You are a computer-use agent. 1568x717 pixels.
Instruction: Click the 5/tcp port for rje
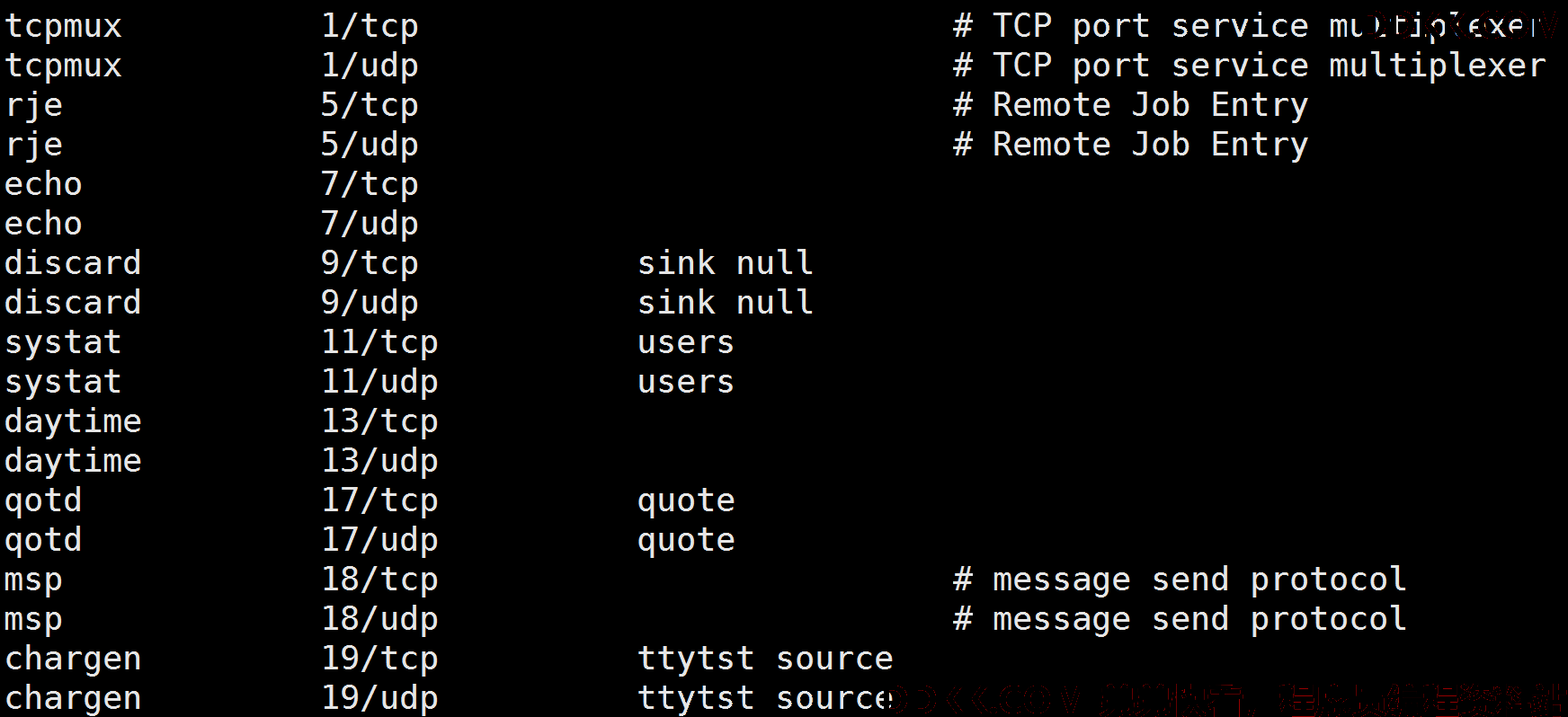tap(370, 105)
